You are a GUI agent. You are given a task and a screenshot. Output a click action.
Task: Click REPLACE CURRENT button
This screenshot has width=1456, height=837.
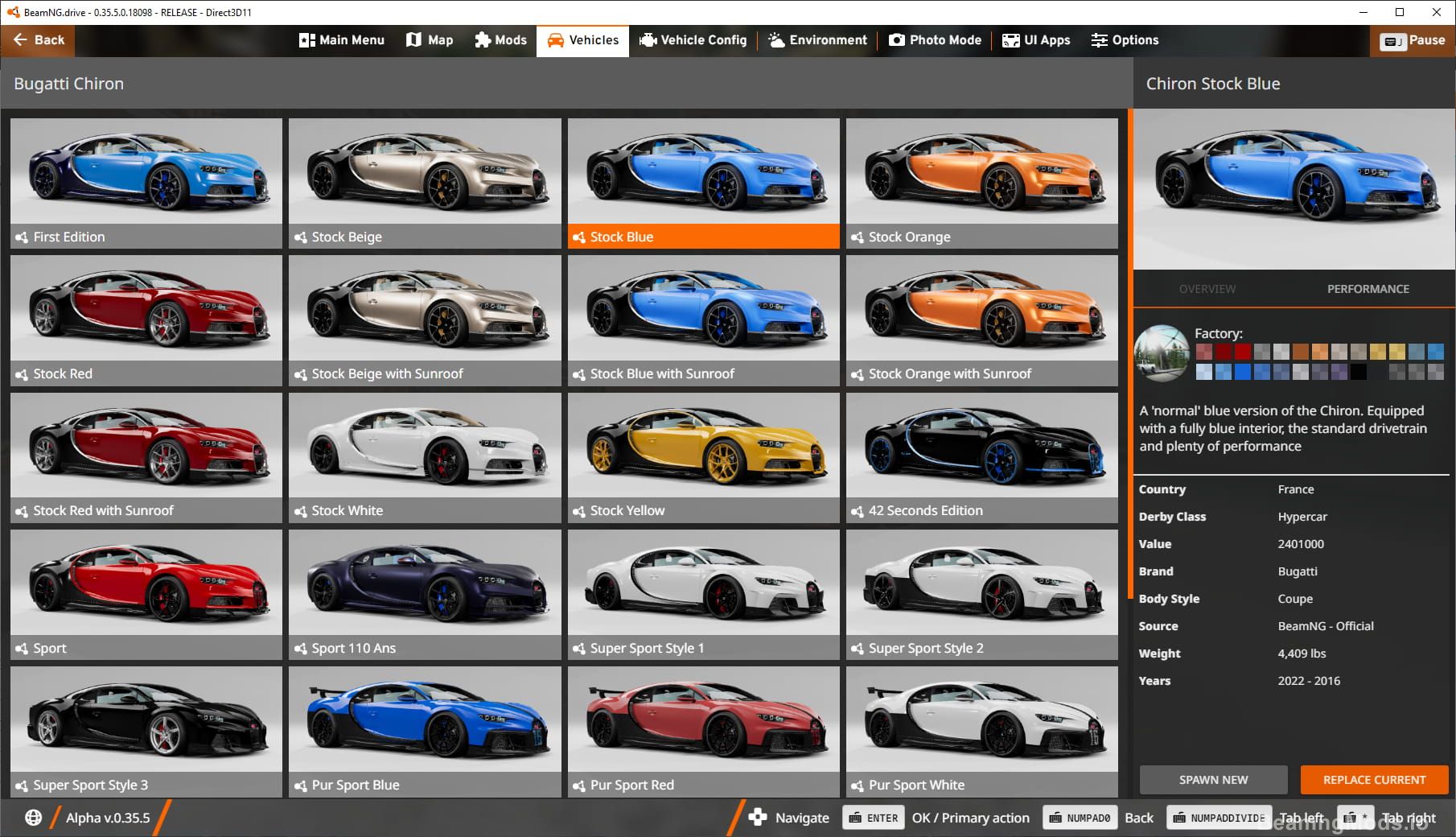[1374, 780]
